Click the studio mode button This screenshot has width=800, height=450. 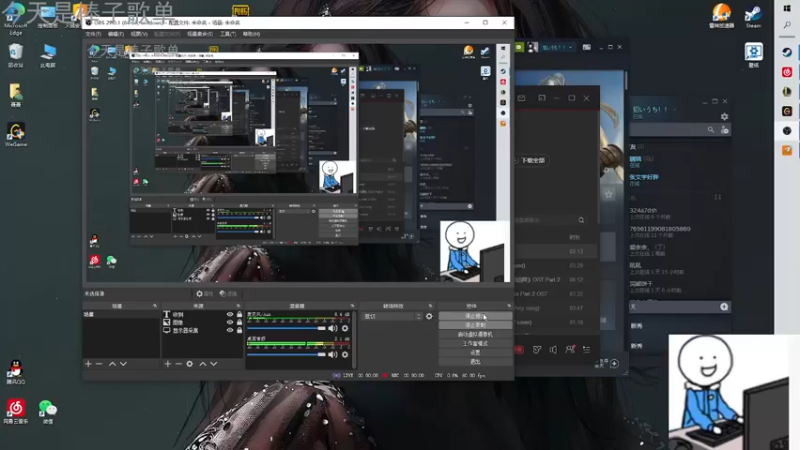(x=475, y=343)
